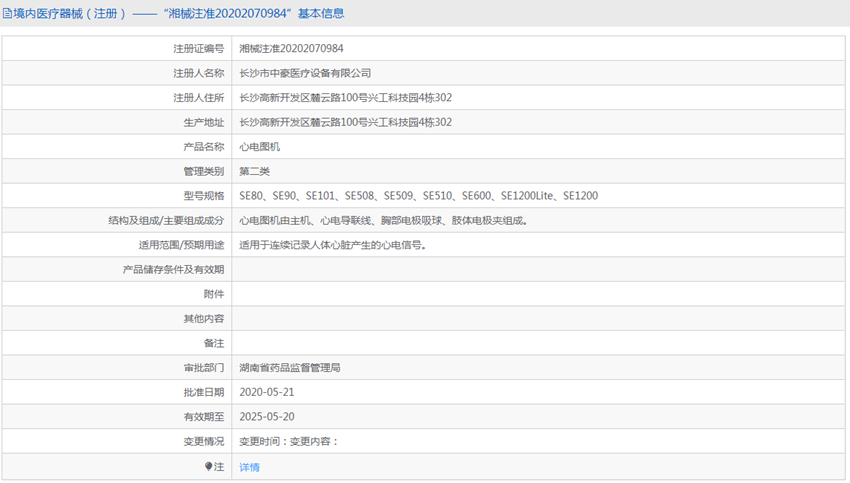Click approval department 湖南省药品监督管理局
This screenshot has height=483, width=850.
[x=289, y=368]
